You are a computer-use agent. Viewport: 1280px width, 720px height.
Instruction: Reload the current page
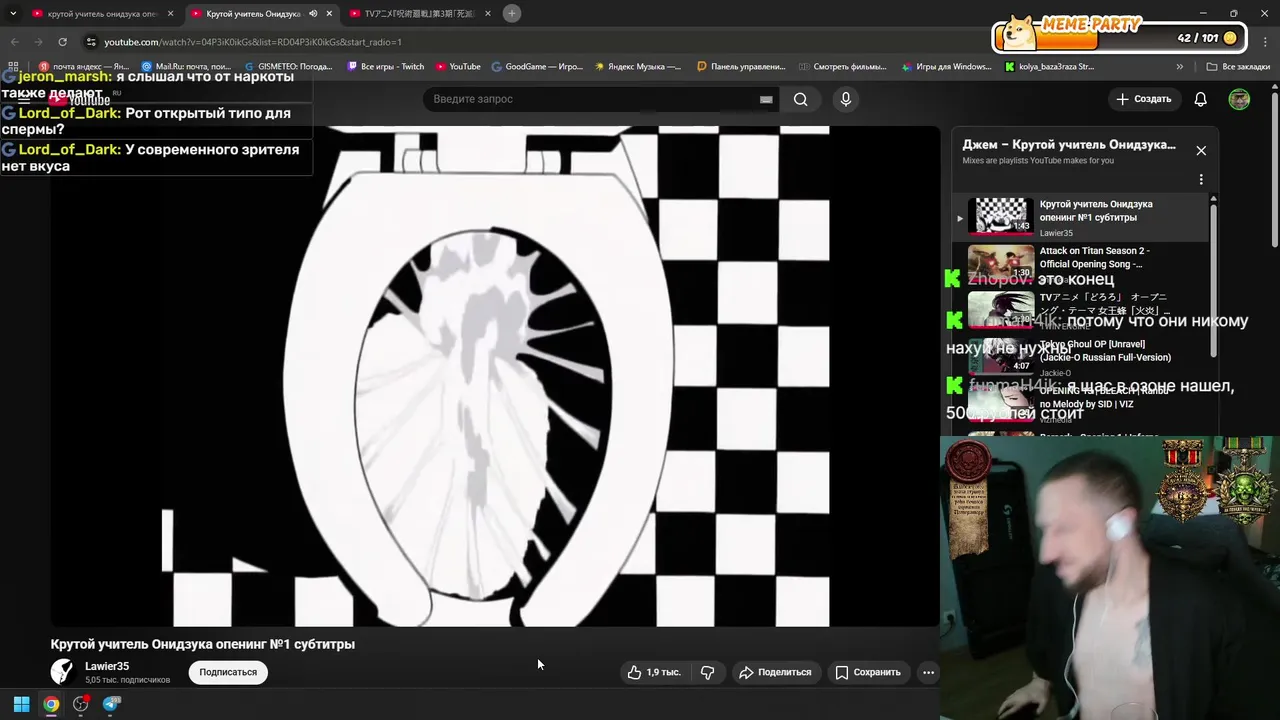(x=62, y=42)
